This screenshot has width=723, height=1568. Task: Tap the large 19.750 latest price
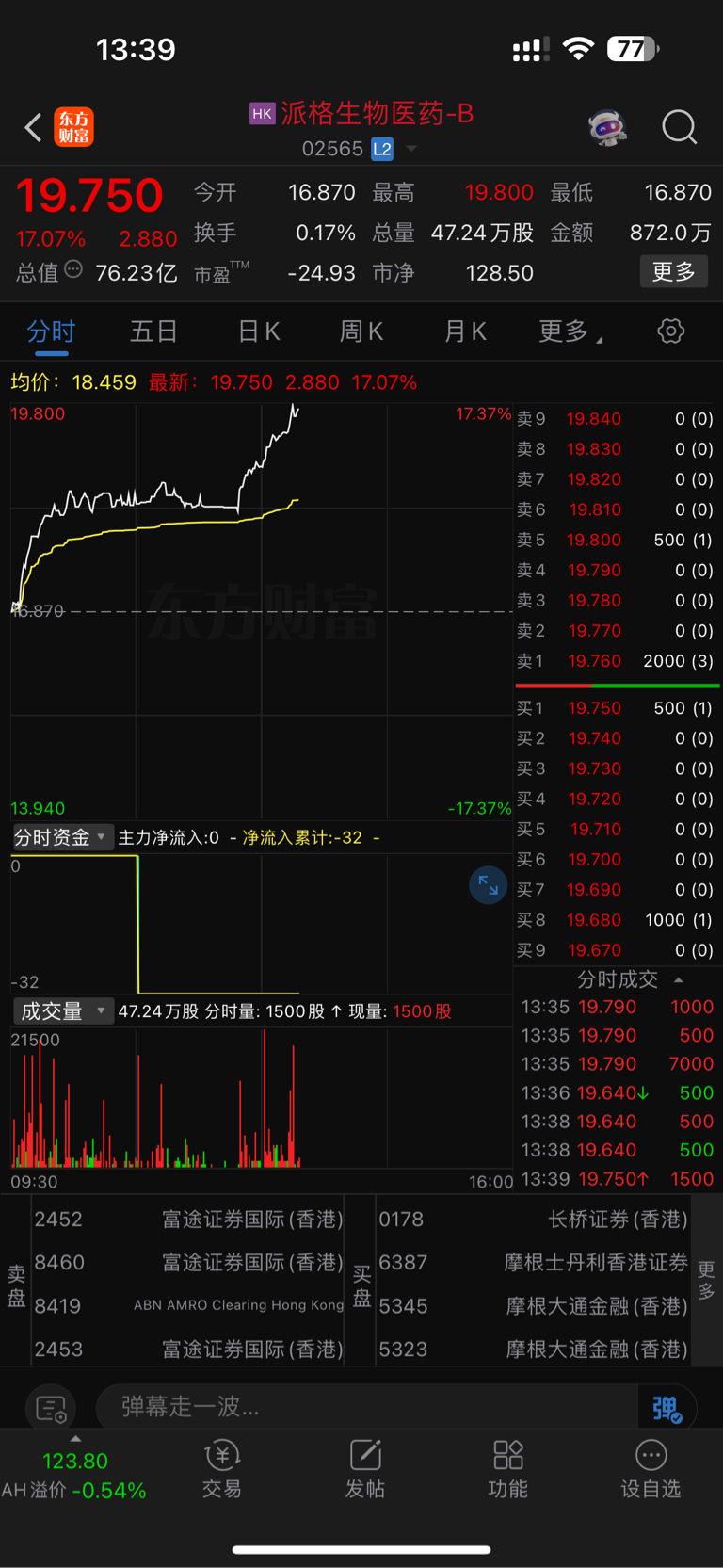point(89,195)
